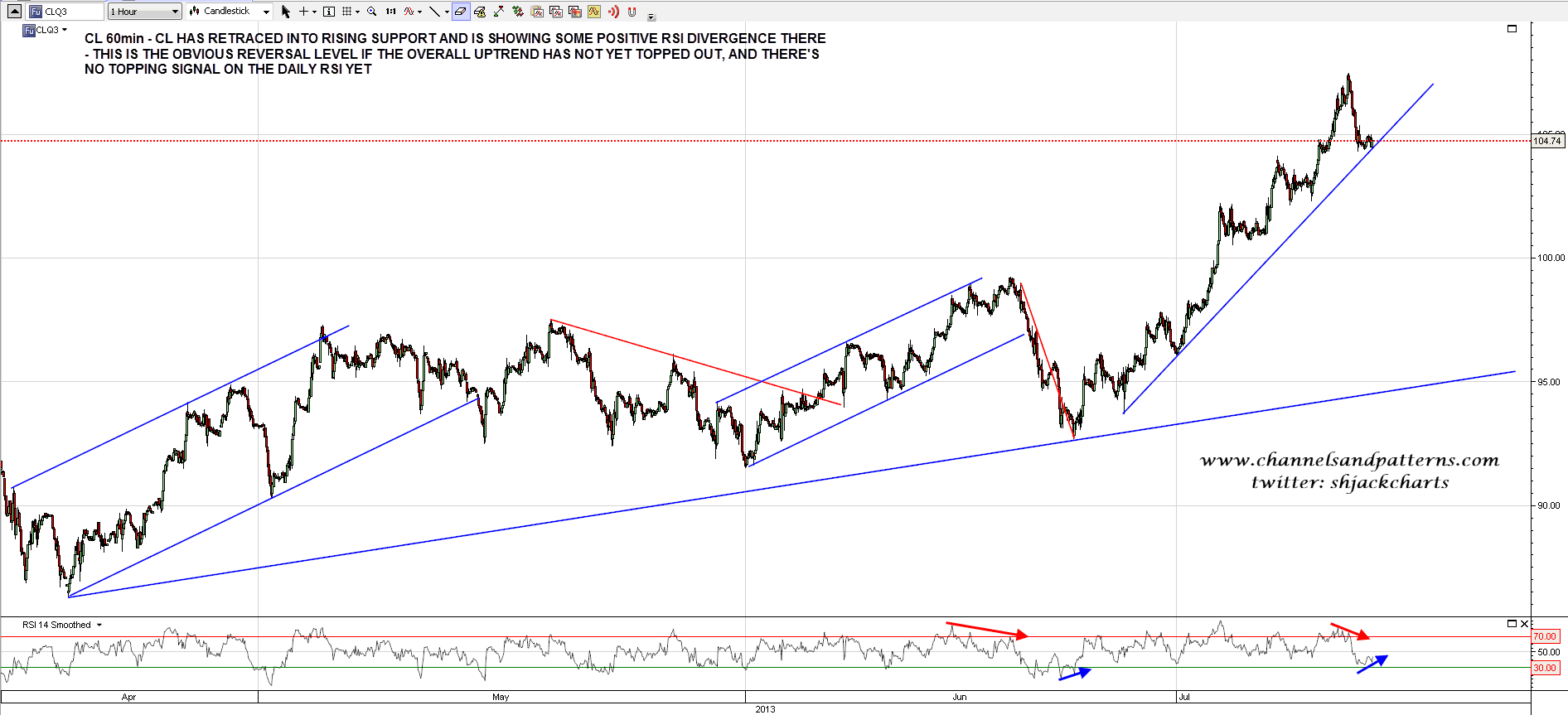
Task: Open the 1 Hour timeframe dropdown
Action: pos(144,12)
